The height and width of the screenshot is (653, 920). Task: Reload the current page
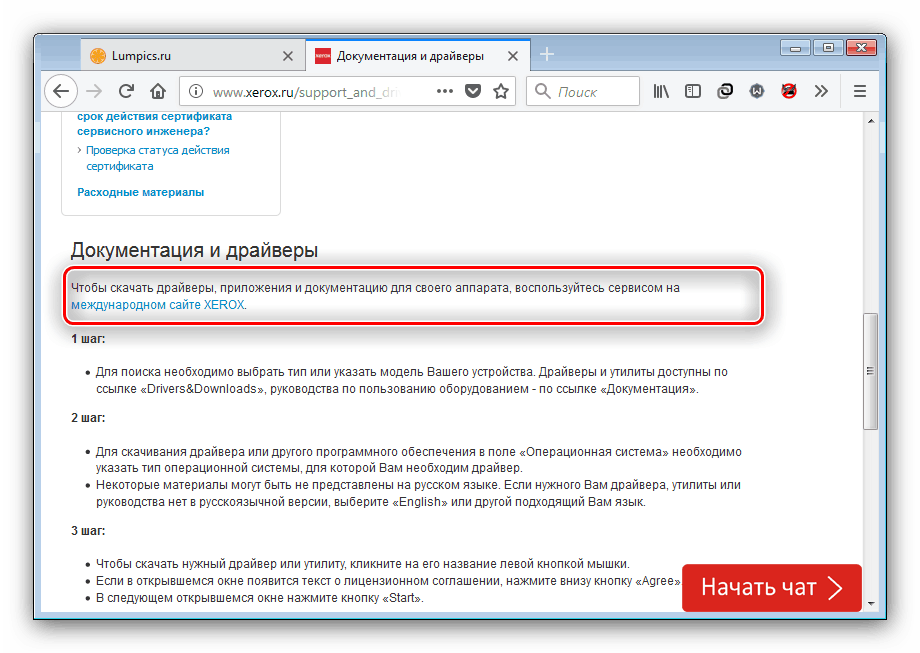126,91
